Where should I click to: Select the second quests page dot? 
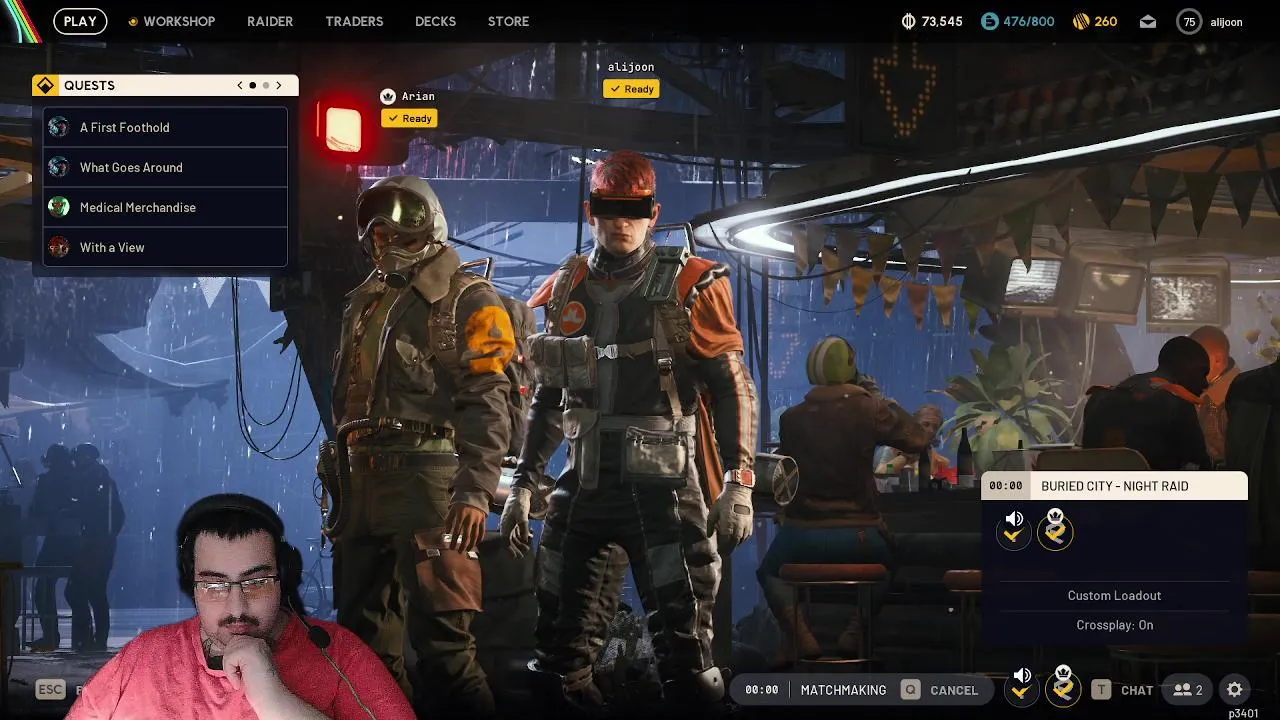[266, 85]
